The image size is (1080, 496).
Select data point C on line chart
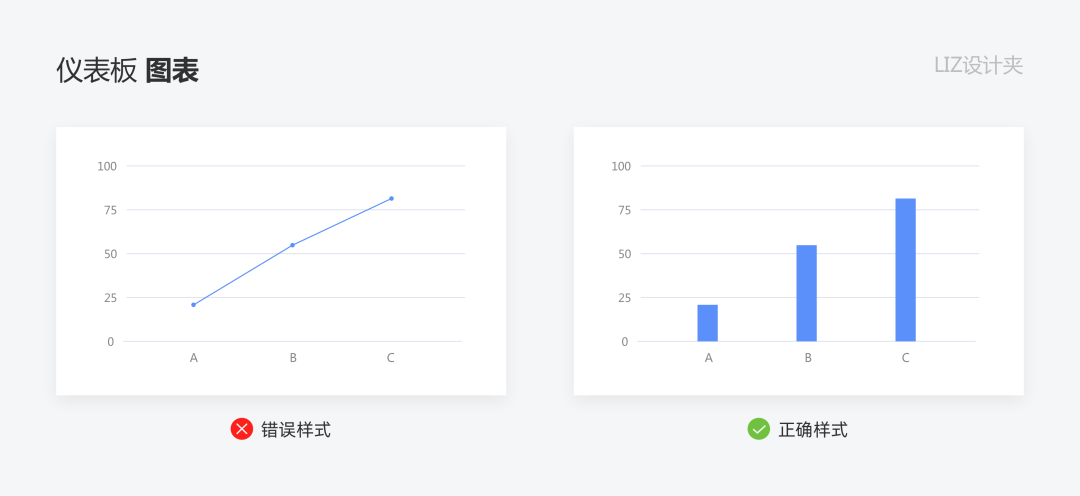pyautogui.click(x=391, y=198)
